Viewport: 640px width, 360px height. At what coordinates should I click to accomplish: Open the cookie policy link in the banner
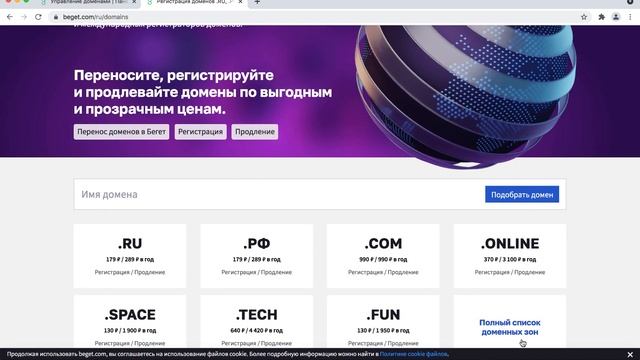pos(413,354)
